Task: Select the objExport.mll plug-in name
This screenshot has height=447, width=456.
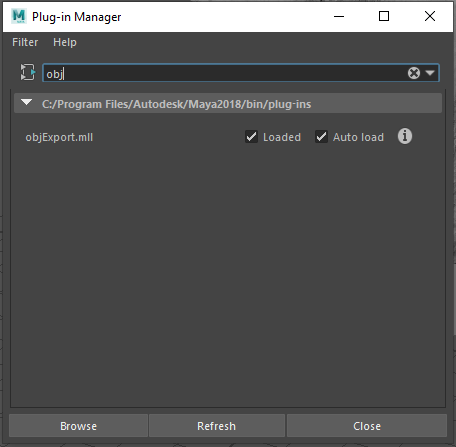Action: [x=59, y=137]
